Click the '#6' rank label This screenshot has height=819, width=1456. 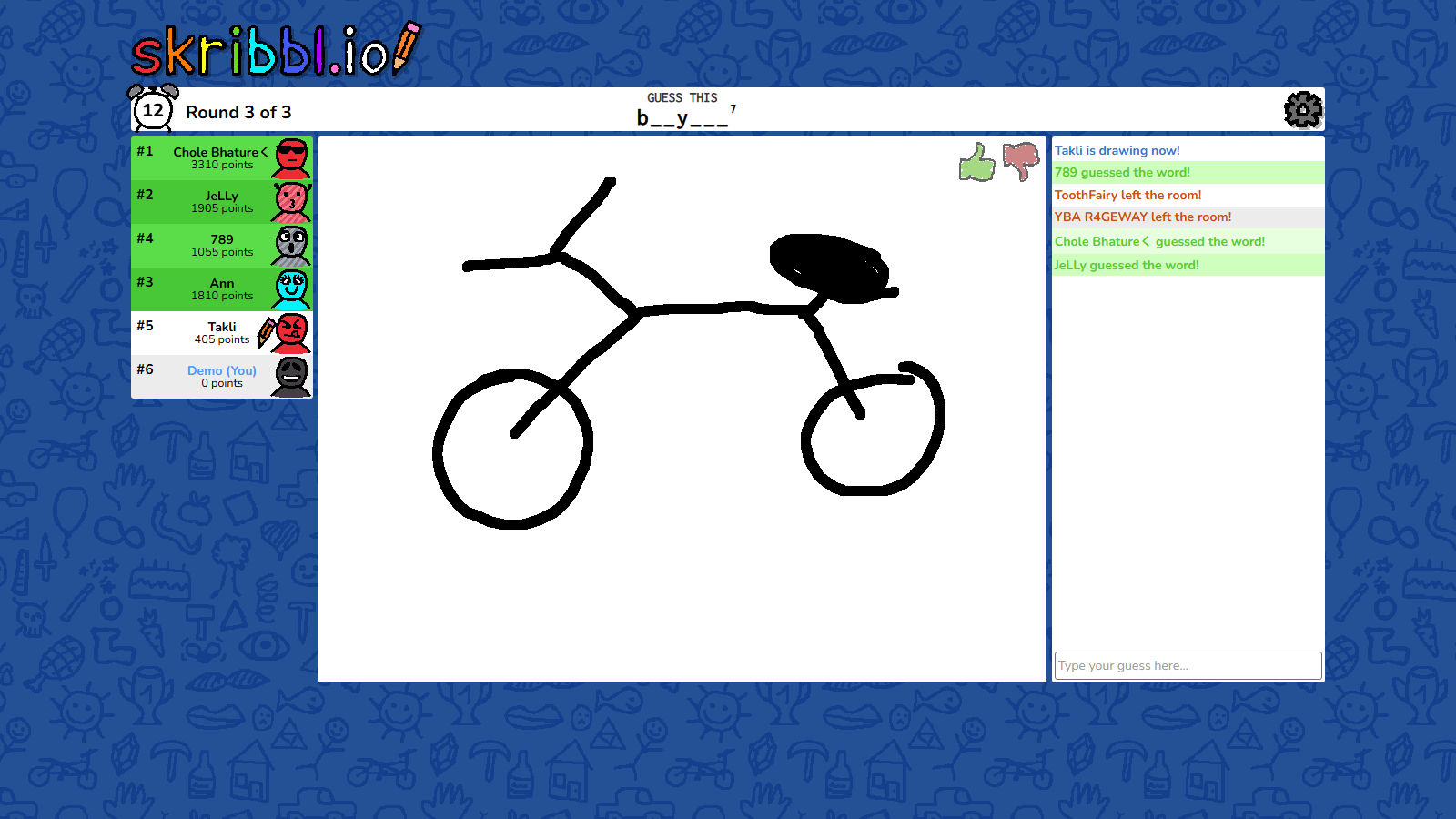point(145,369)
